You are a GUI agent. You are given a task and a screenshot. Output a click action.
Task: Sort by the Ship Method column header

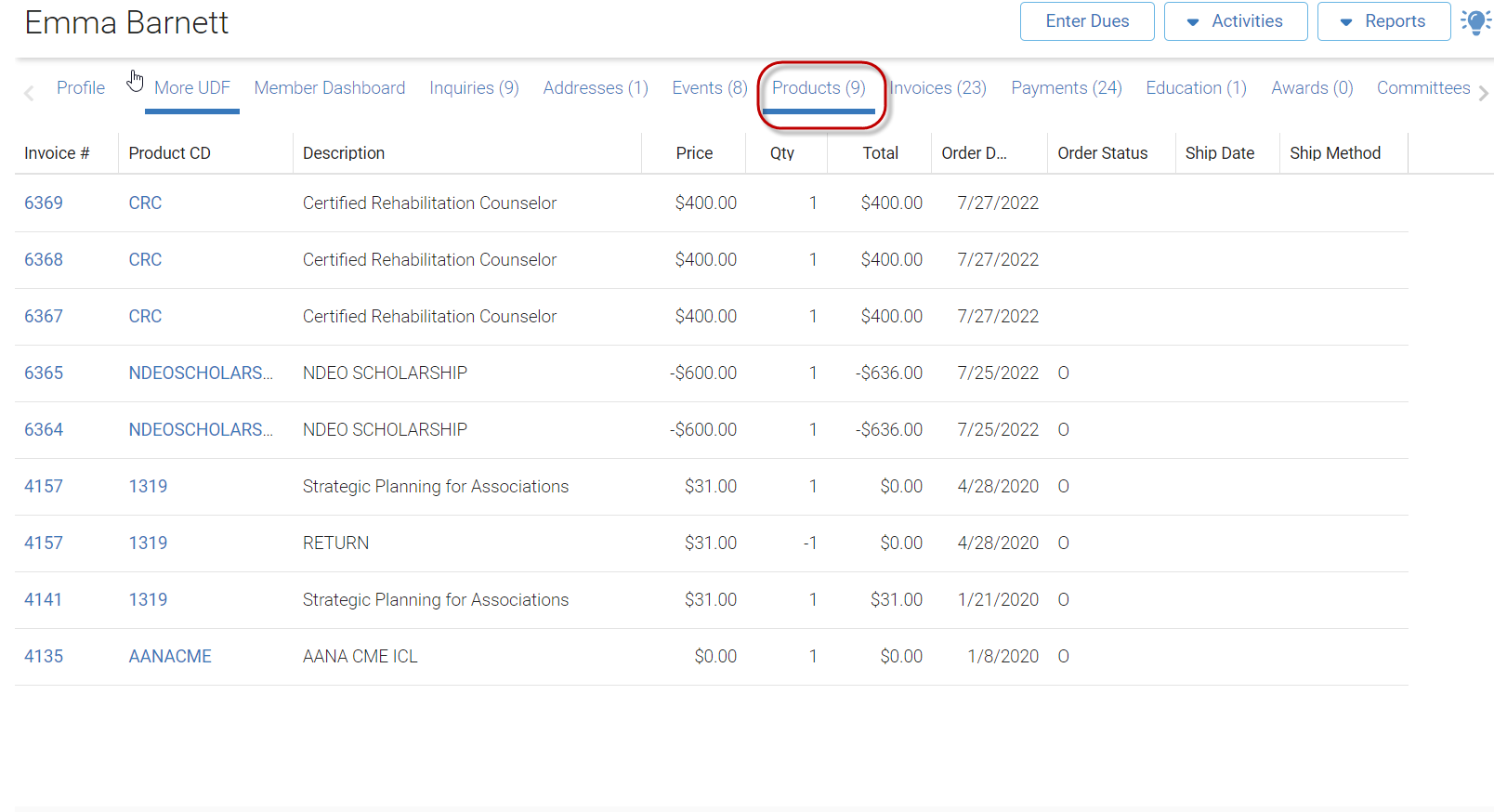tap(1335, 153)
